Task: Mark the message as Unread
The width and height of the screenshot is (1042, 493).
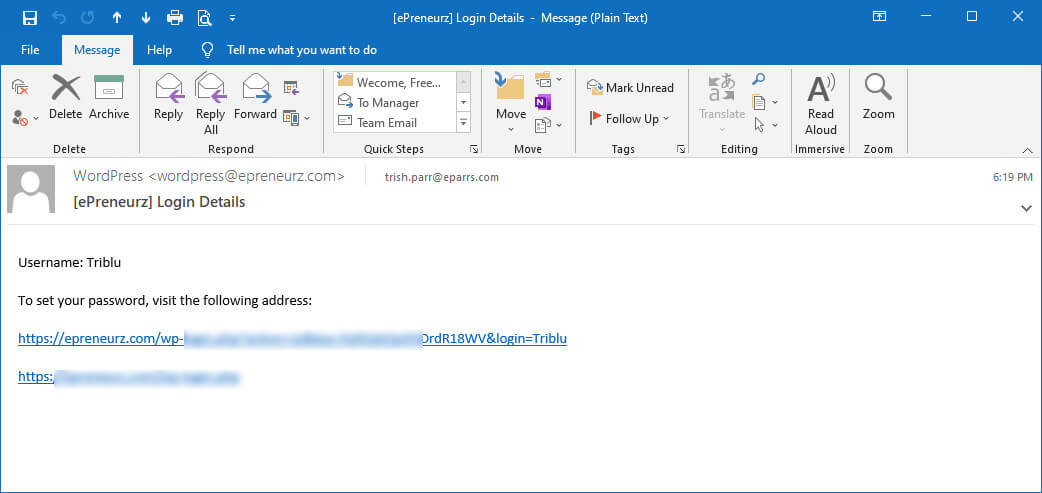Action: [x=630, y=88]
